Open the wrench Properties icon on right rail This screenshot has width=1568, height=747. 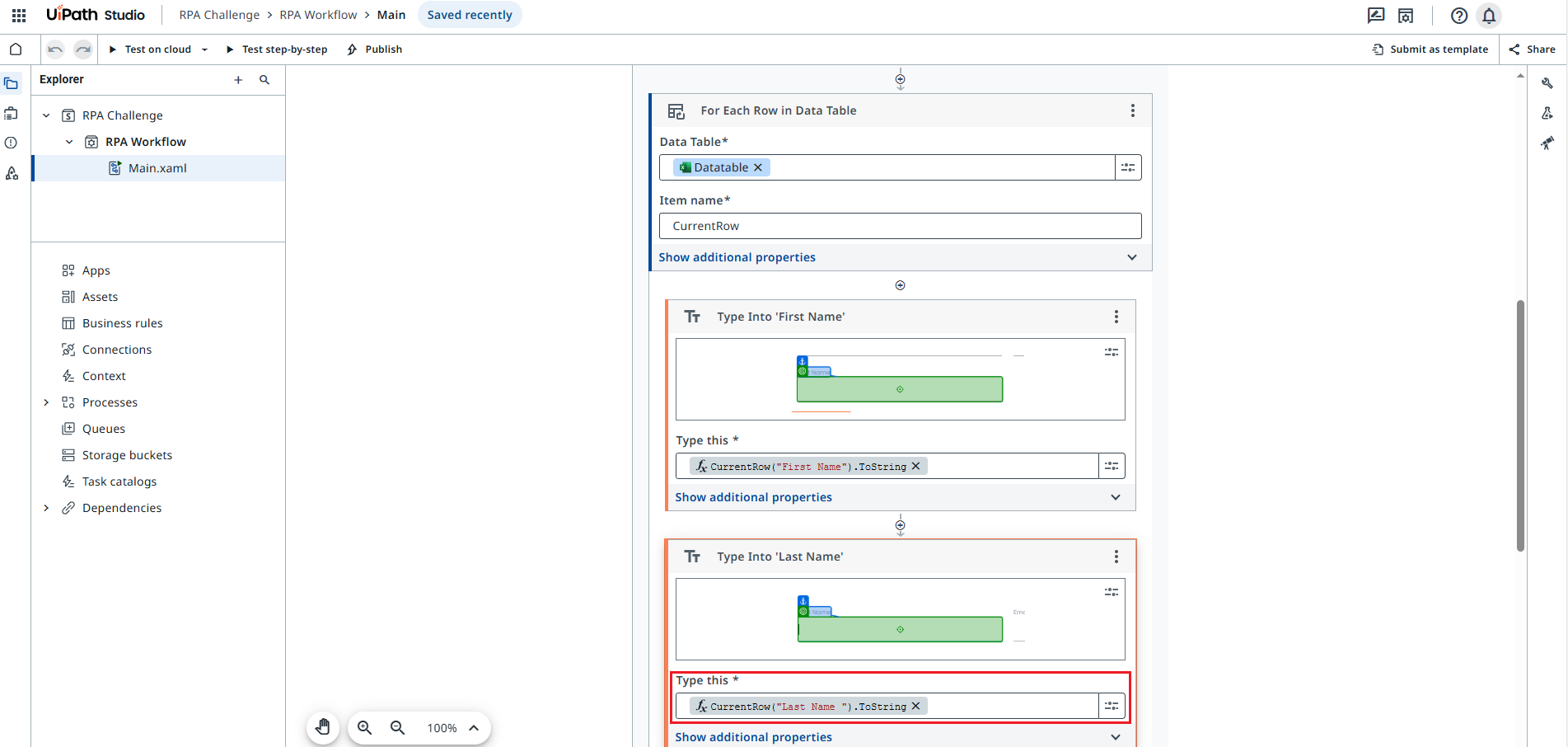point(1547,82)
